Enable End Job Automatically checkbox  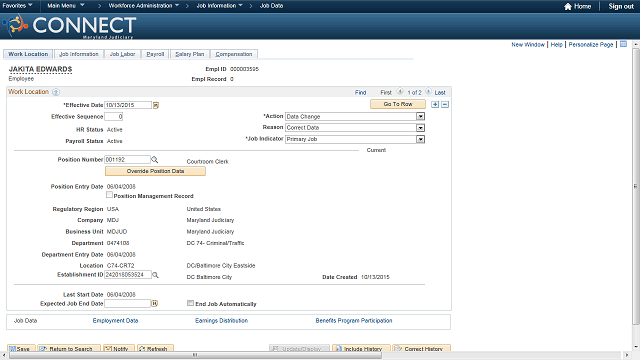pos(190,303)
